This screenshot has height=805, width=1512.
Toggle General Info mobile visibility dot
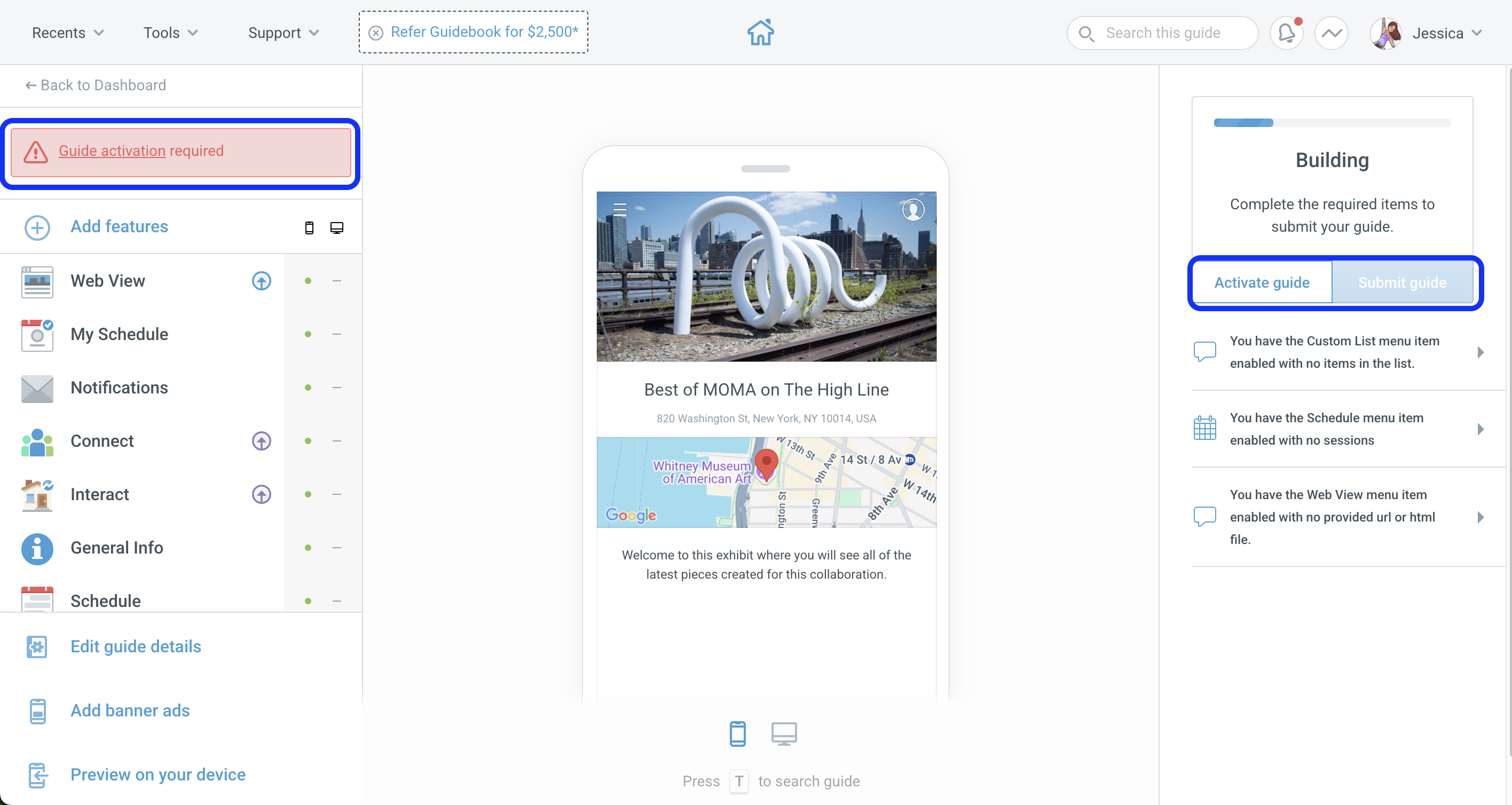[x=308, y=548]
